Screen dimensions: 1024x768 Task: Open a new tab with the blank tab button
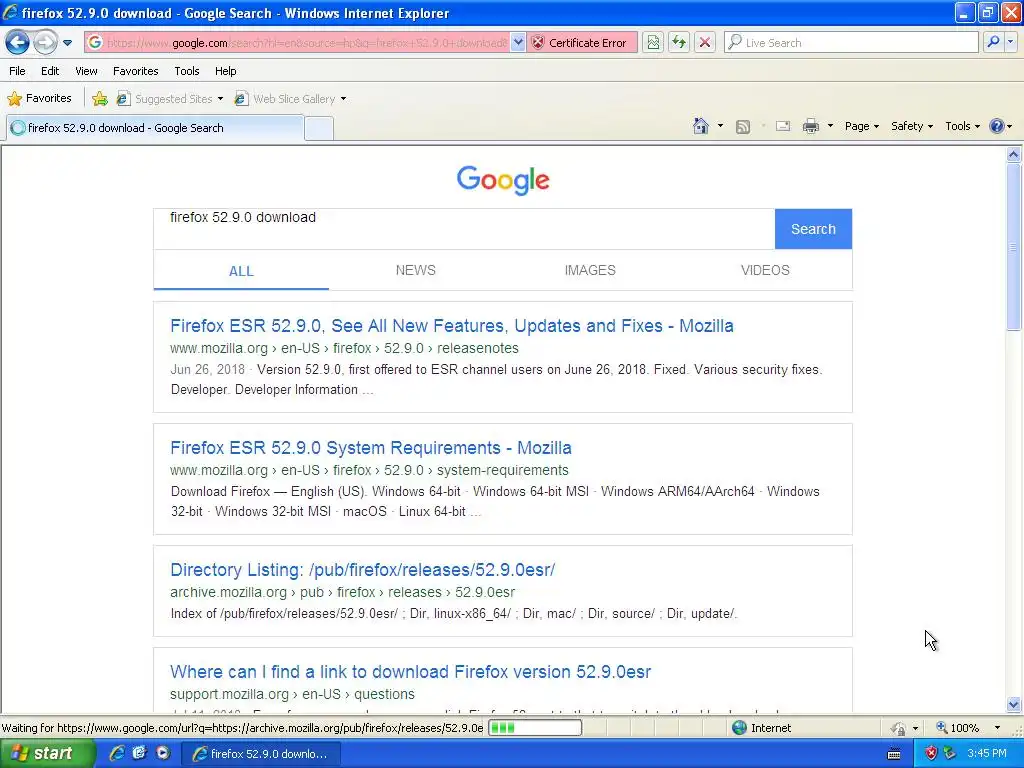click(319, 129)
